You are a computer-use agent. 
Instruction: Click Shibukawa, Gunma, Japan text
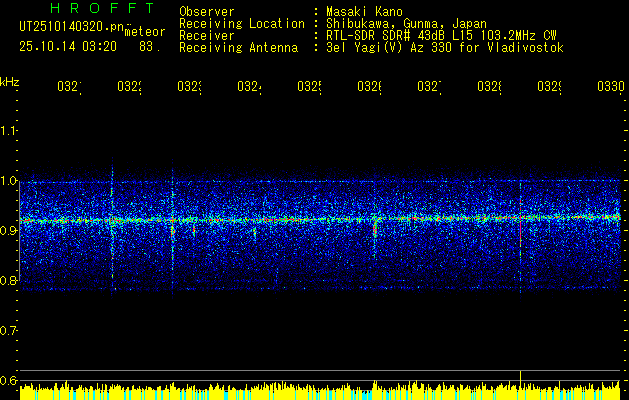tap(406, 24)
